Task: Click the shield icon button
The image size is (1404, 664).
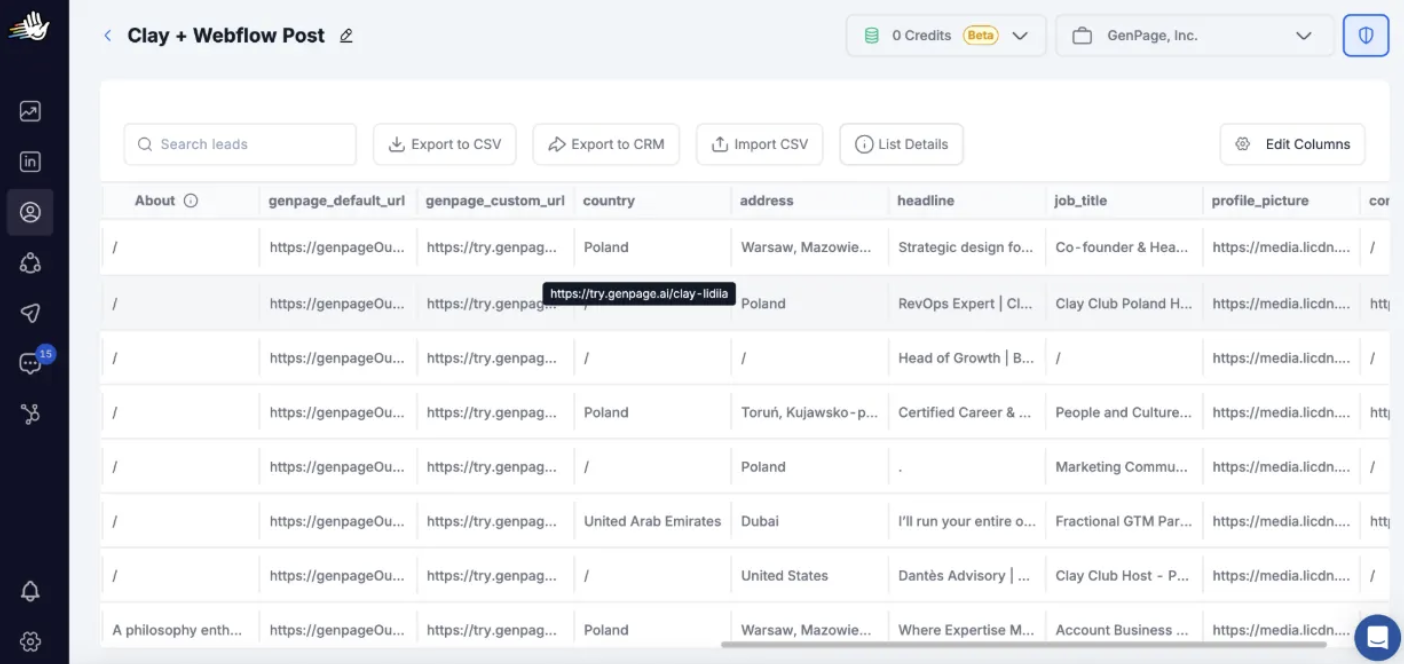Action: (1366, 35)
